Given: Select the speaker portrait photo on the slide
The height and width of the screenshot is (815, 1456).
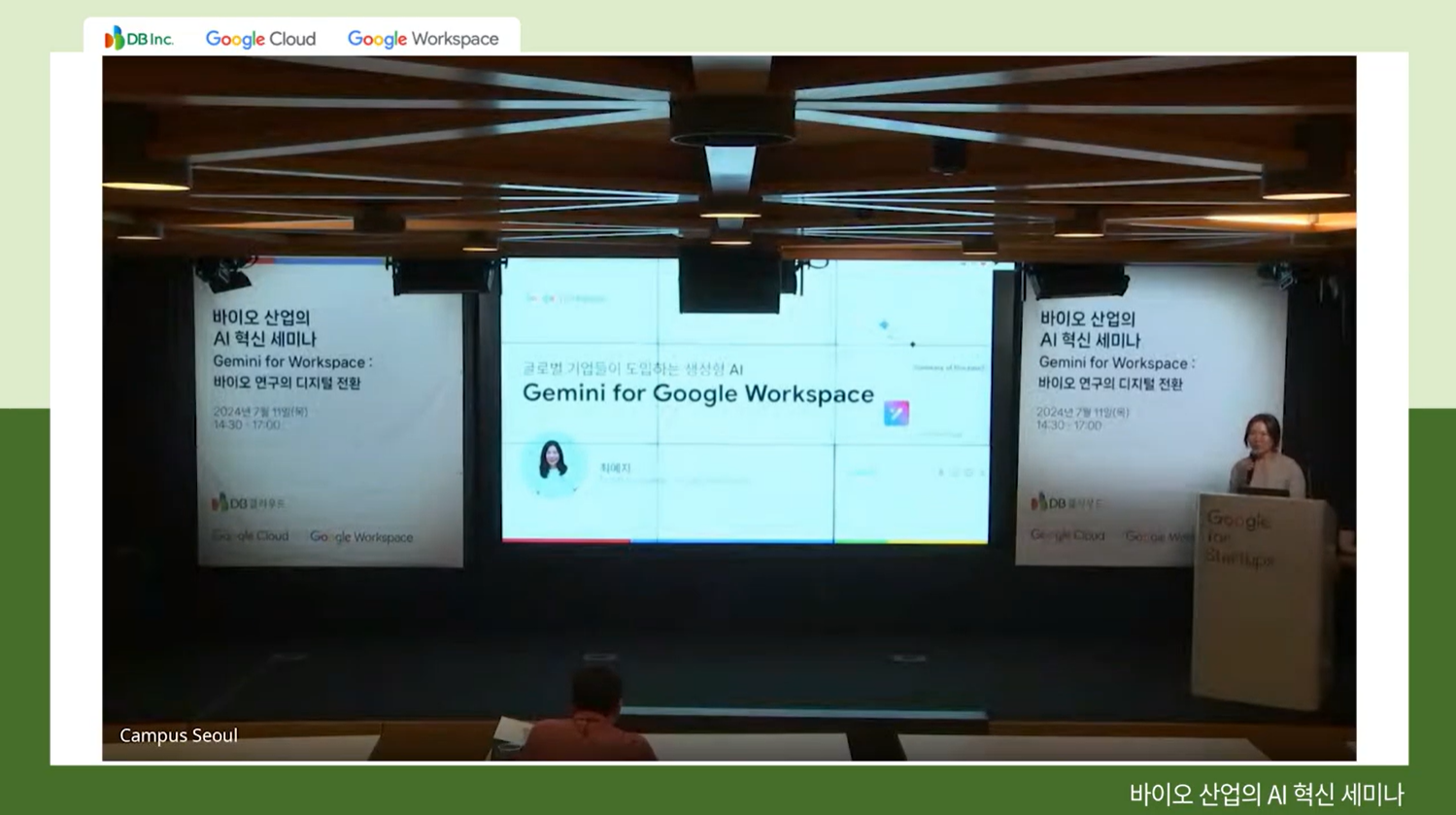Looking at the screenshot, I should 553,465.
